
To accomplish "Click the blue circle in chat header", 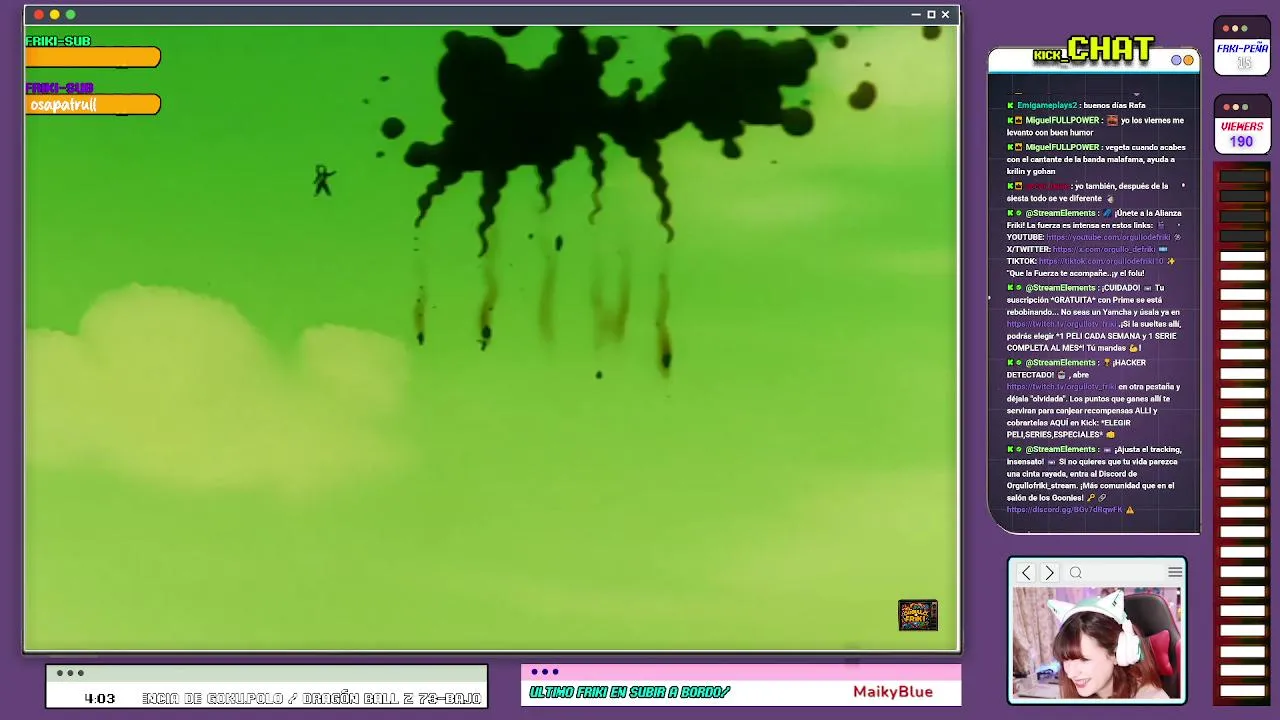I will [x=1177, y=60].
